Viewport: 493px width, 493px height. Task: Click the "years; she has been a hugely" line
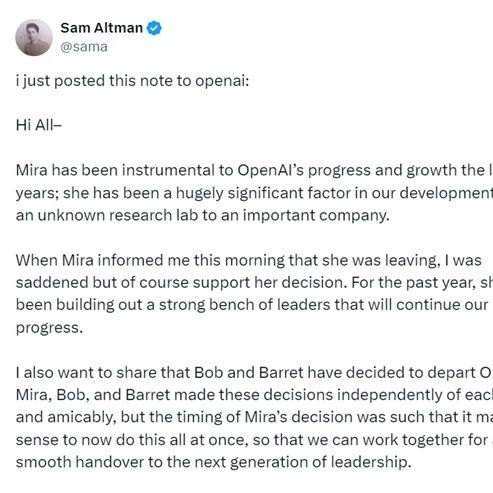click(254, 193)
